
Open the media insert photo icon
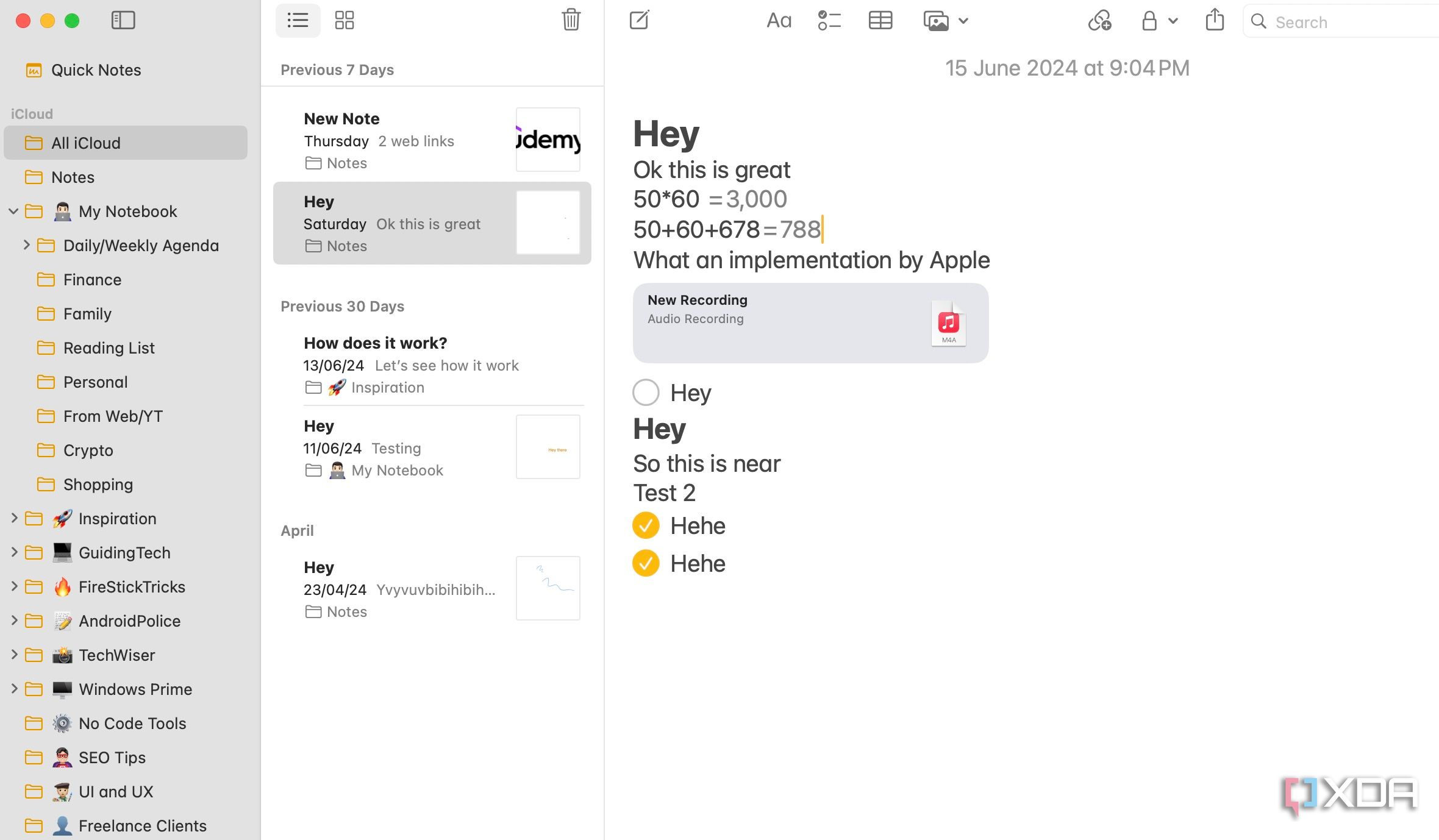(936, 21)
